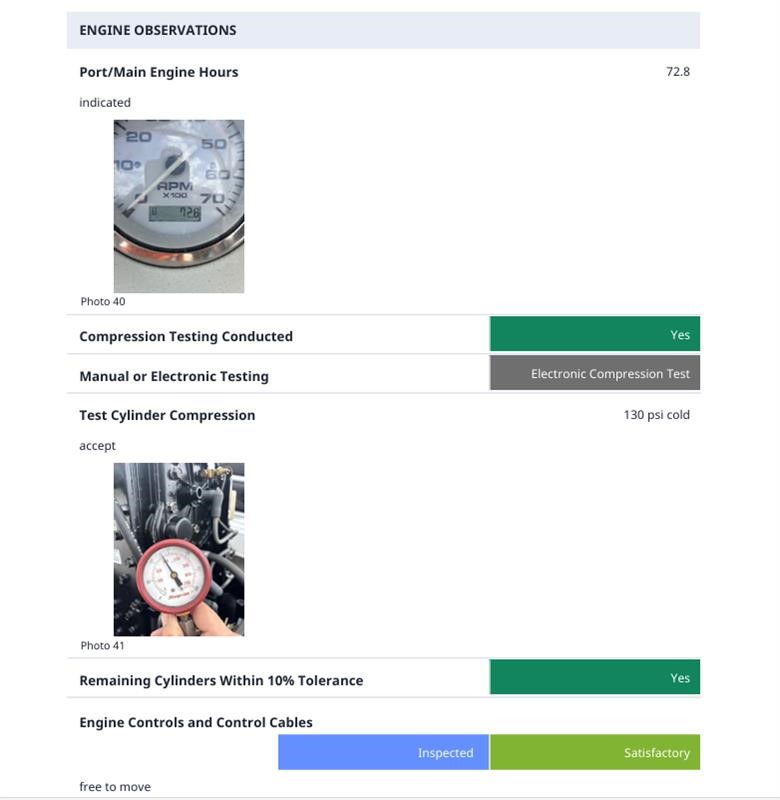Viewport: 780px width, 800px height.
Task: Click the 'free to move' note
Action: point(115,787)
